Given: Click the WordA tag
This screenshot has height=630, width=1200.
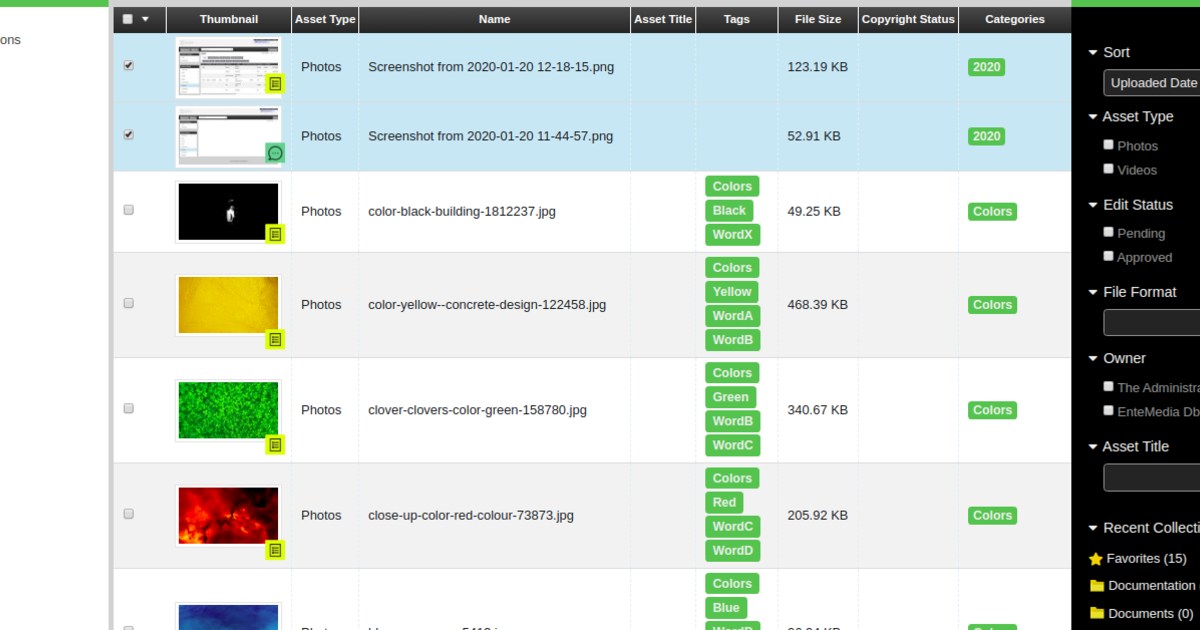Looking at the screenshot, I should click(x=732, y=316).
